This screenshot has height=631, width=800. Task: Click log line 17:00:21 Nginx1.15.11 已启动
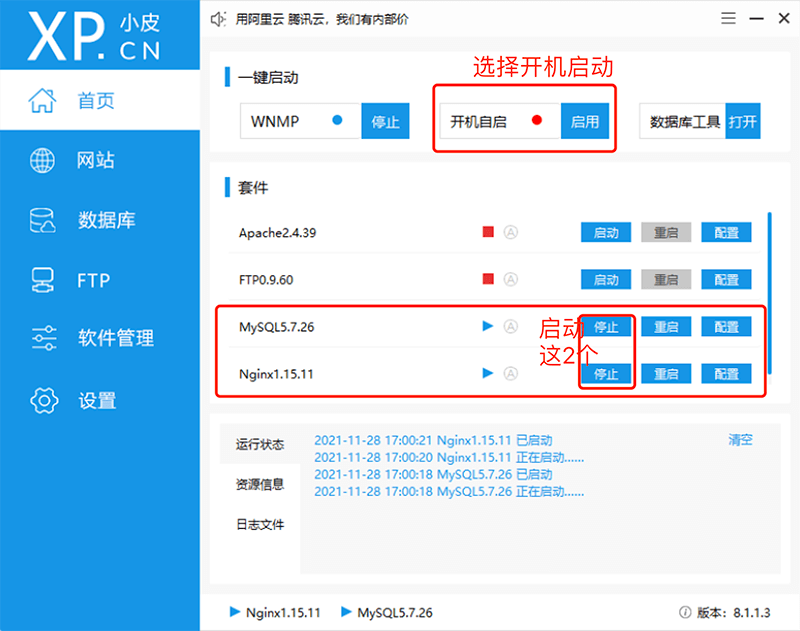tap(433, 440)
